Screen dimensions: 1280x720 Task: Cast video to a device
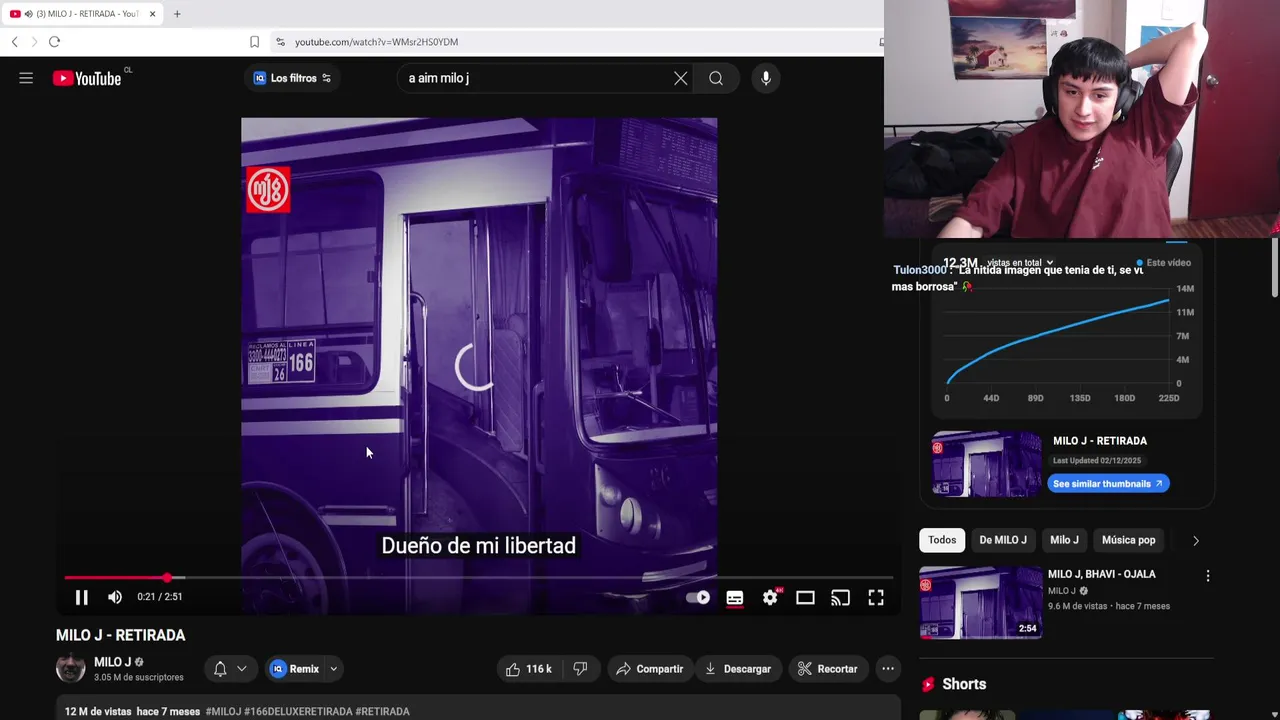tap(841, 598)
